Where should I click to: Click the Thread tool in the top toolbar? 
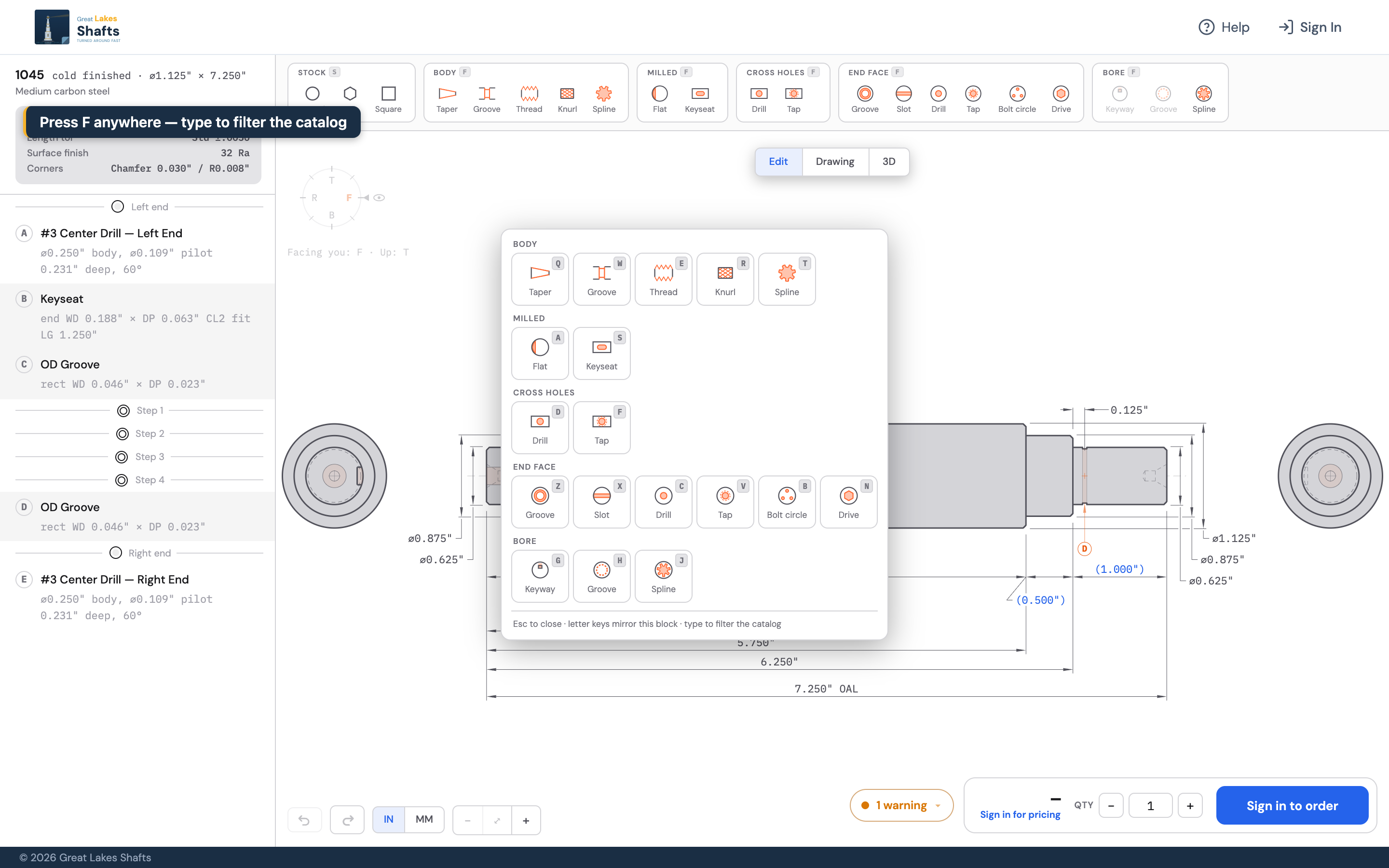[529, 99]
